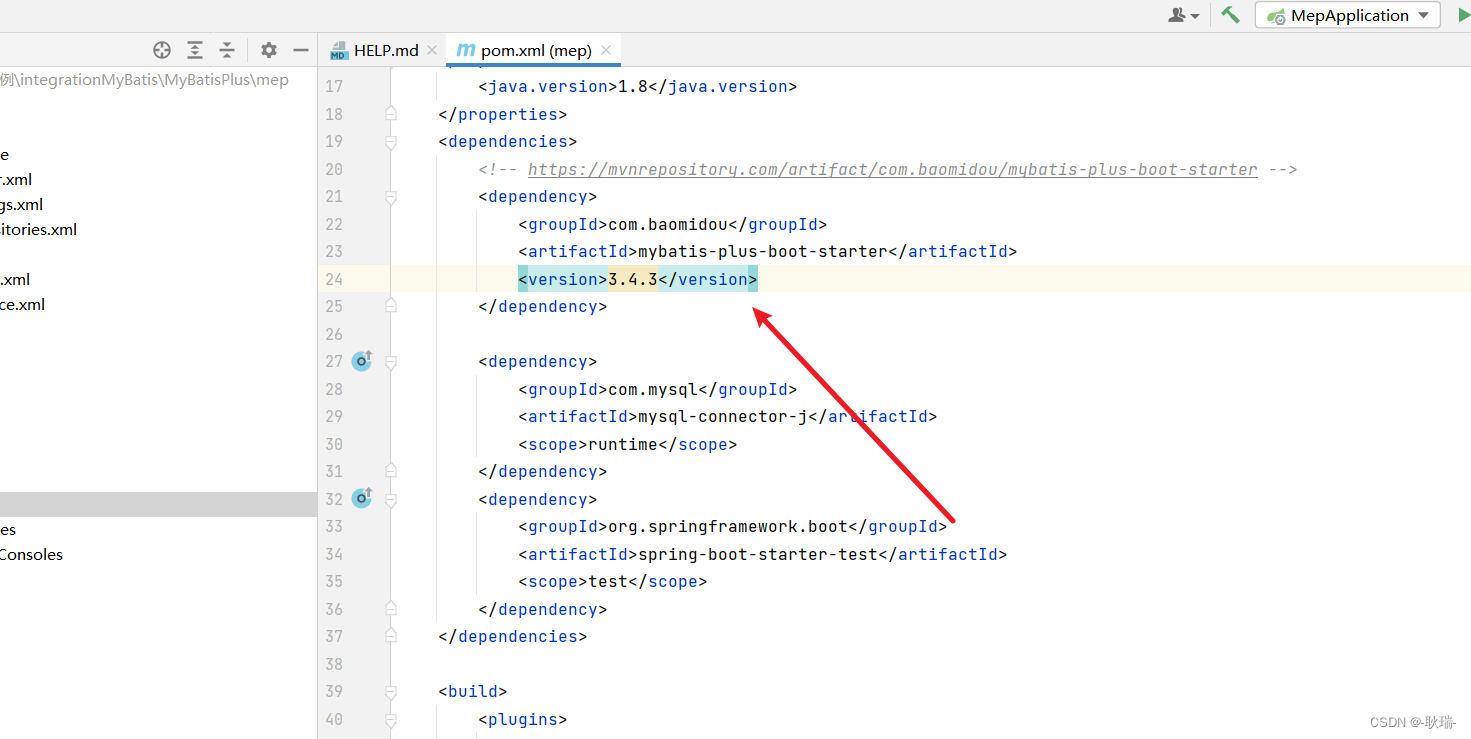Click the Build Project hammer icon
Image resolution: width=1471 pixels, height=739 pixels.
pos(1230,15)
